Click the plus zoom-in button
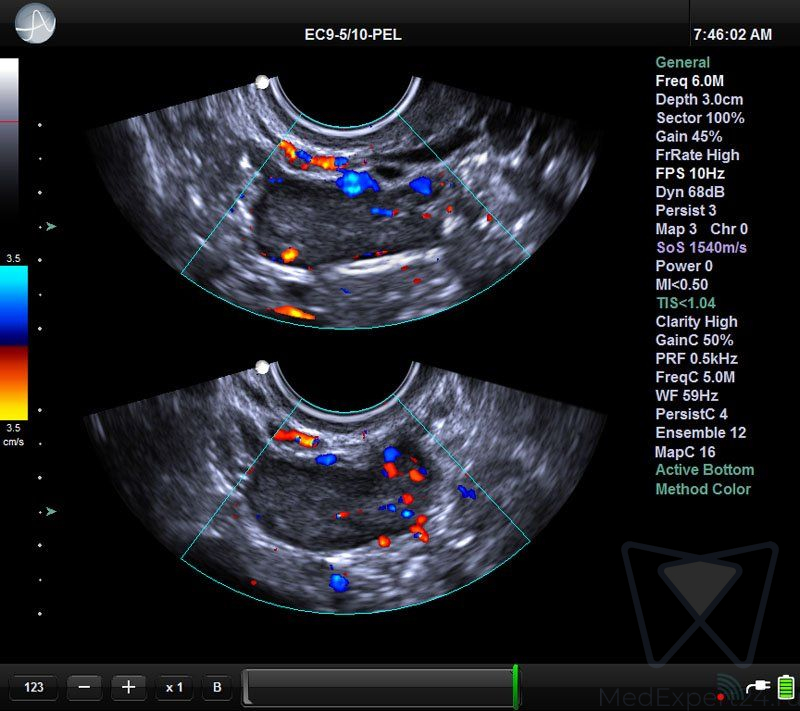Screen dimensions: 800x711 click(128, 687)
